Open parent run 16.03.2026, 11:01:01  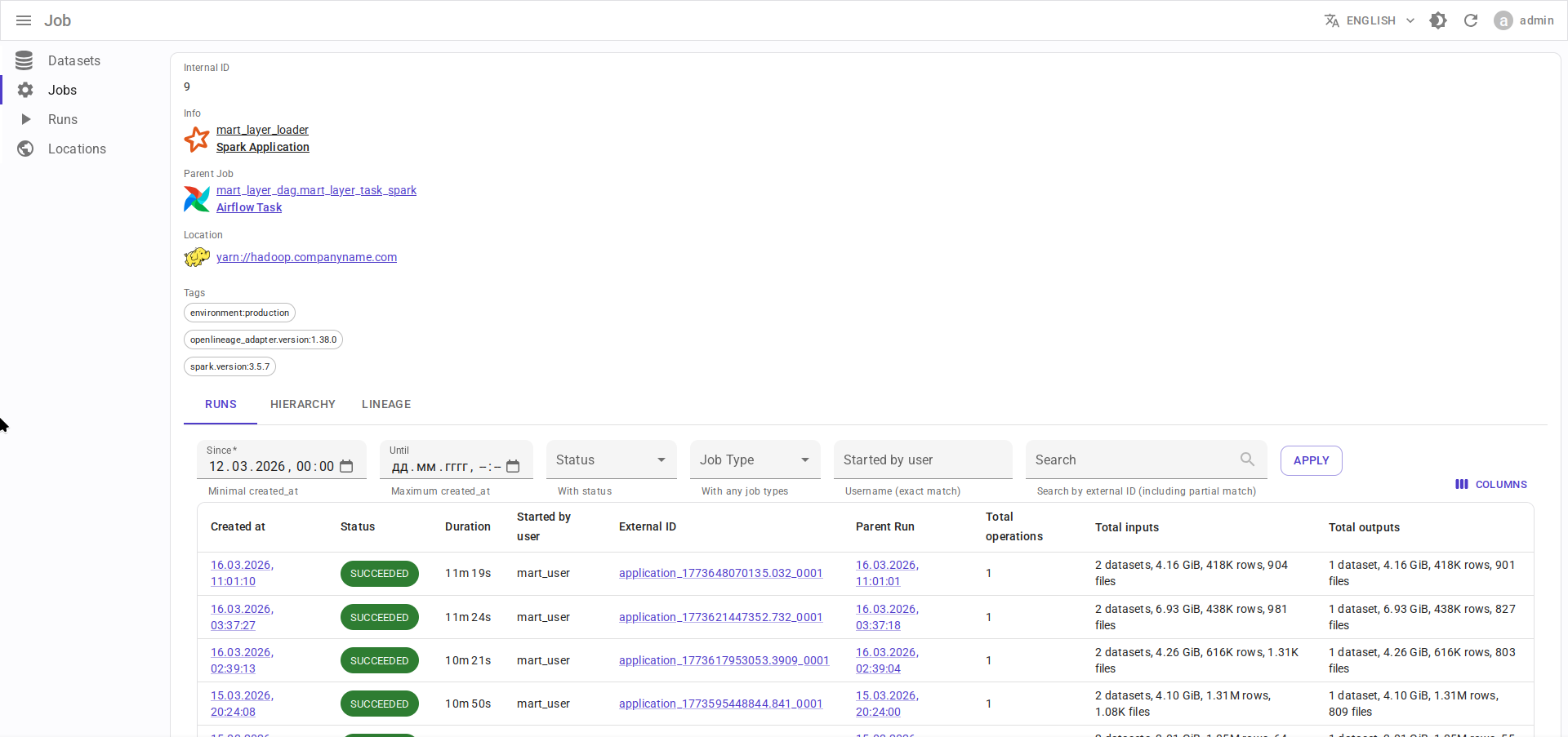coord(887,573)
